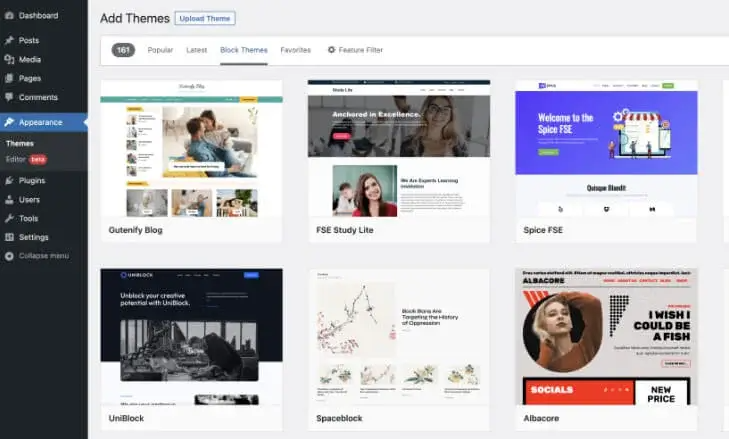
Task: Go to Media in sidebar
Action: click(44, 60)
